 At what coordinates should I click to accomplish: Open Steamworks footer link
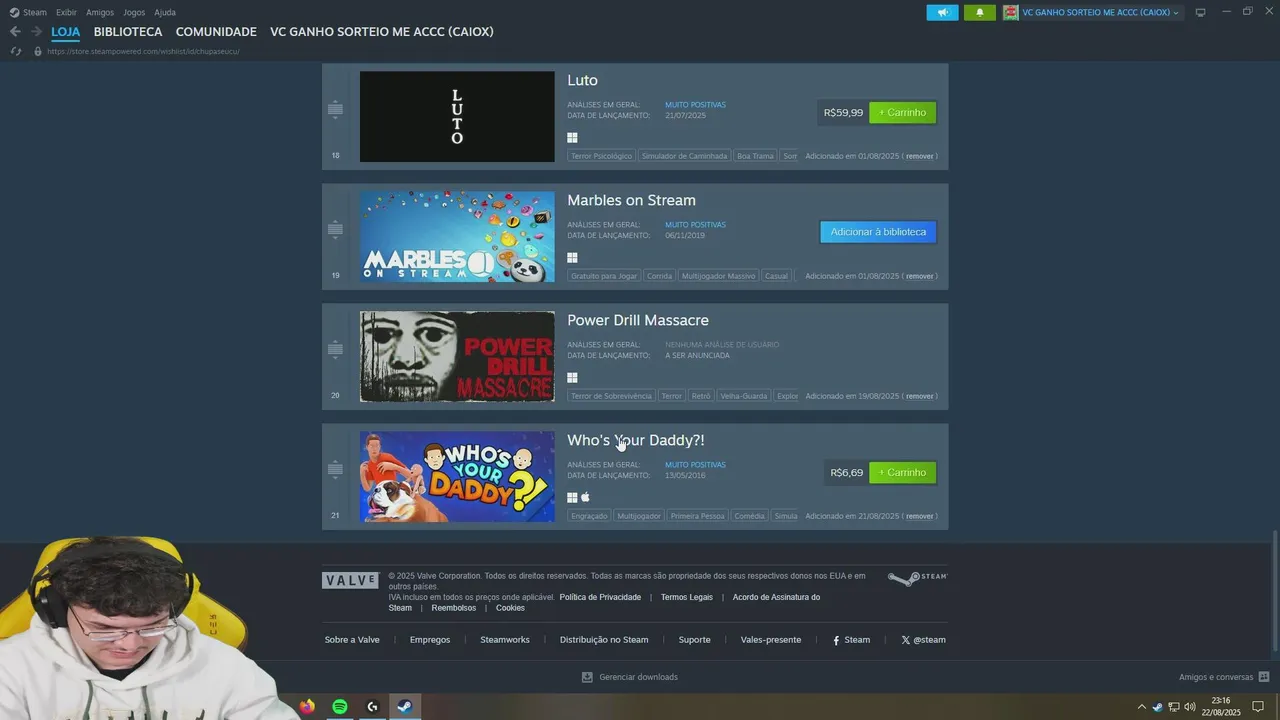coord(505,640)
